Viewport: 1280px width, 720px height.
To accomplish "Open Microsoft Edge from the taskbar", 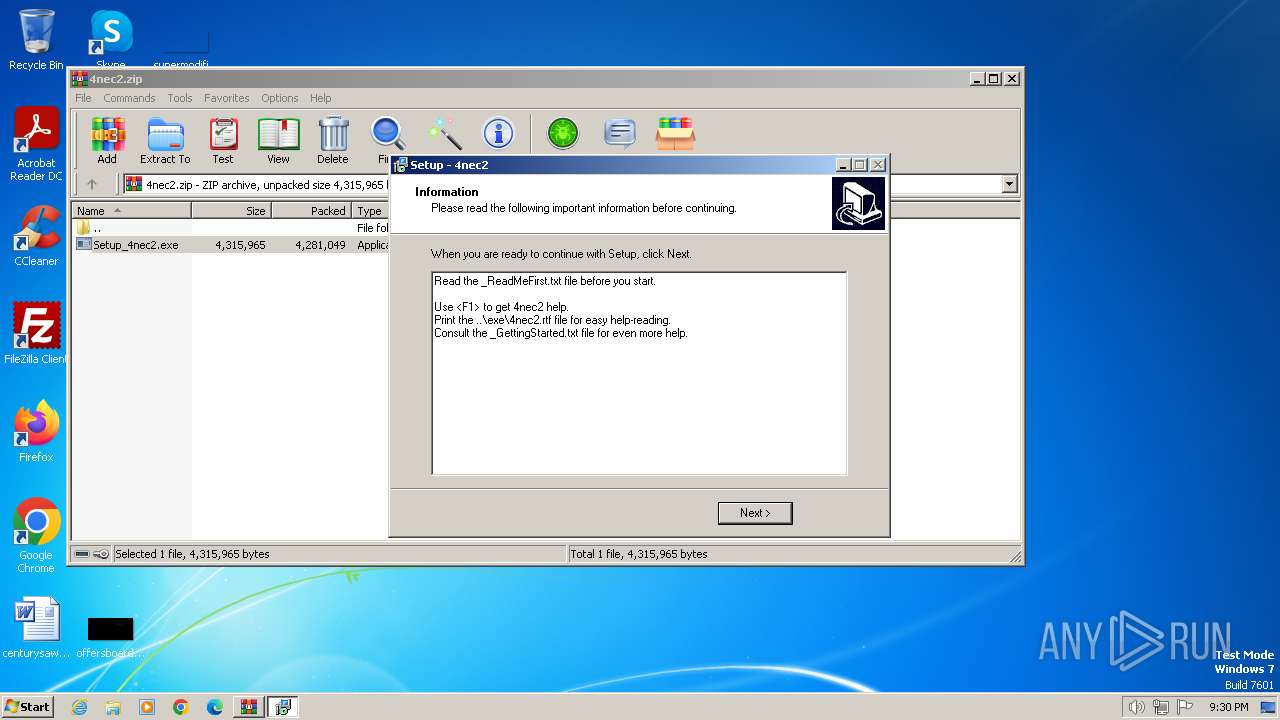I will coord(215,707).
